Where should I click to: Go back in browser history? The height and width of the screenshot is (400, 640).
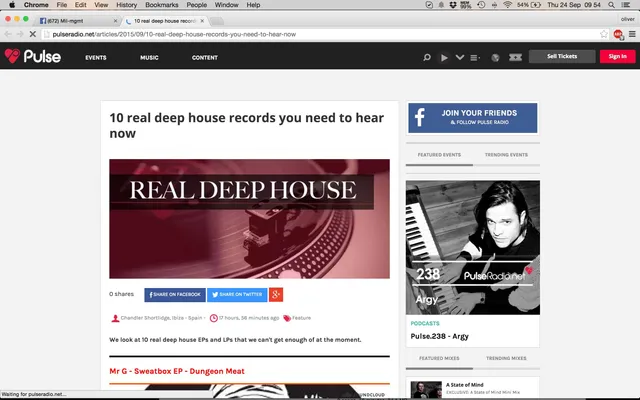coord(8,34)
